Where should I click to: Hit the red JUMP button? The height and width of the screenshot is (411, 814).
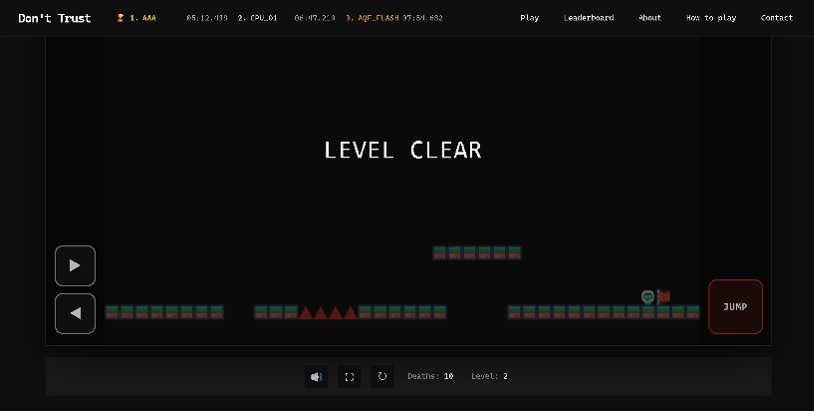pyautogui.click(x=735, y=307)
